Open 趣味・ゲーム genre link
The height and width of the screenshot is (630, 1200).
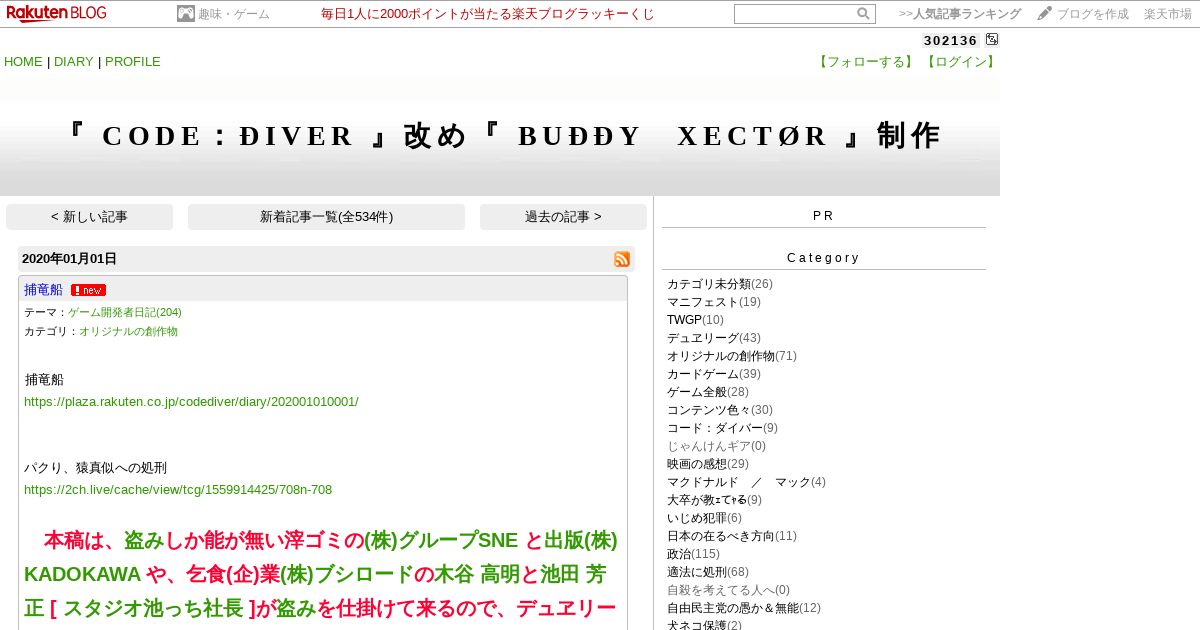point(234,14)
